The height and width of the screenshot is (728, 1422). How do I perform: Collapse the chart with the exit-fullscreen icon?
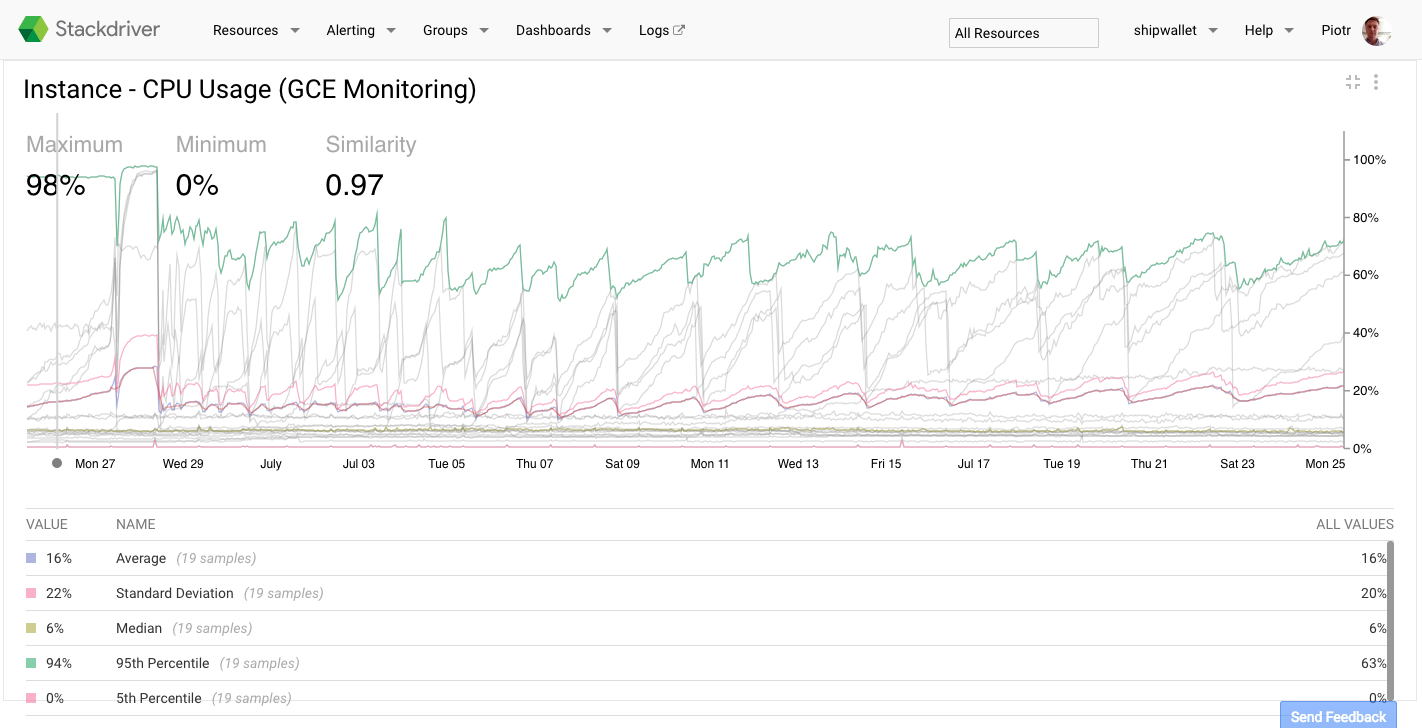1353,82
